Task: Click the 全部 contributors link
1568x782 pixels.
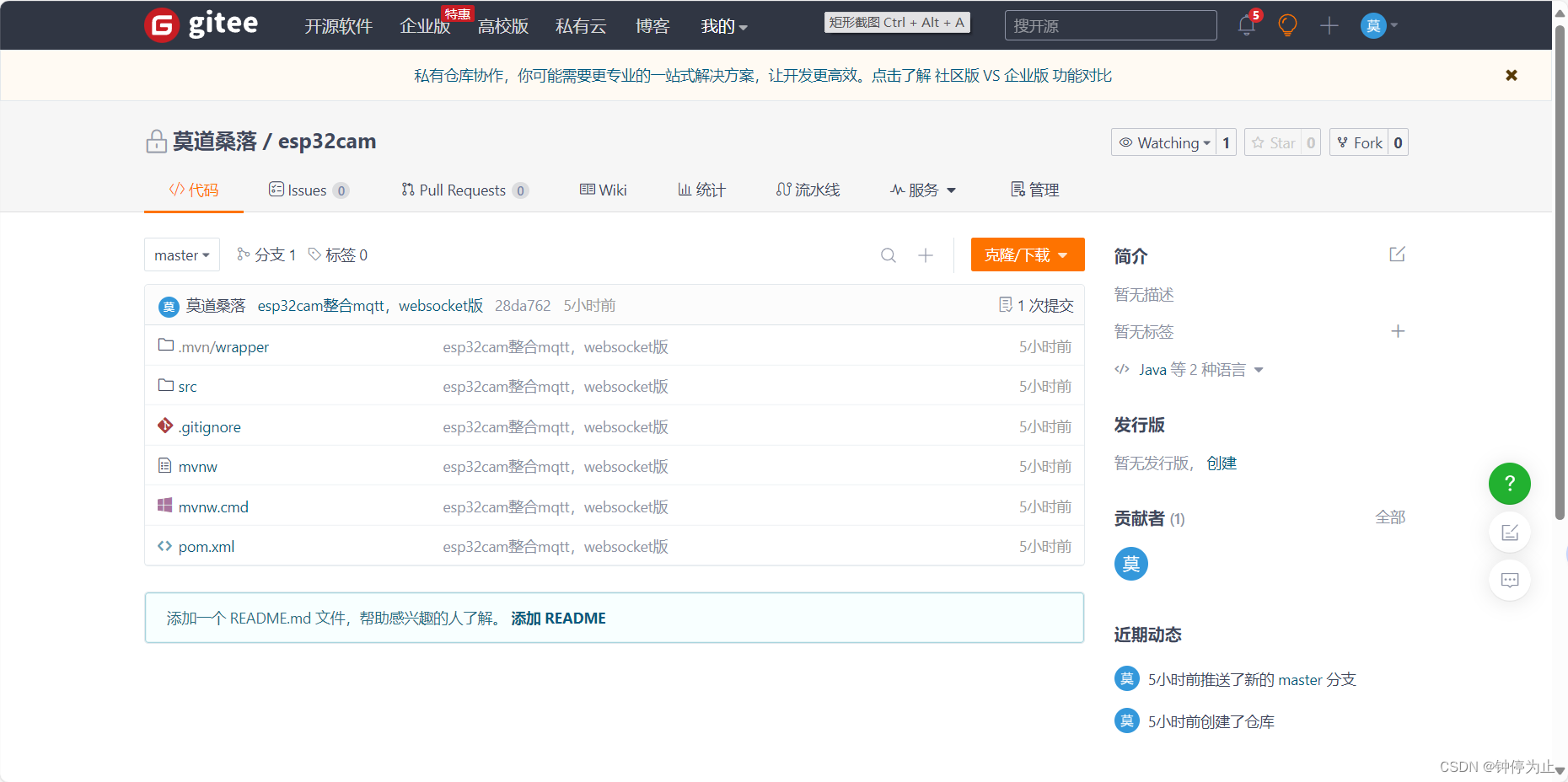Action: (x=1390, y=517)
